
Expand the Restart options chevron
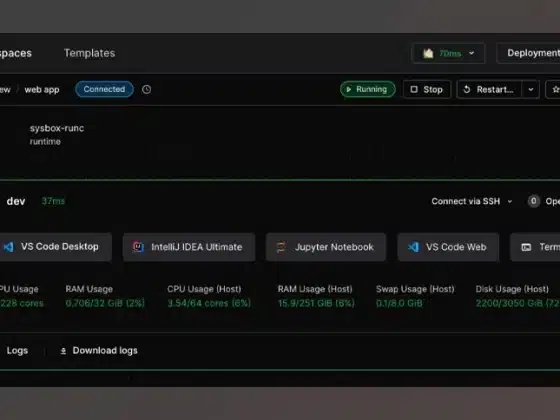pos(531,89)
